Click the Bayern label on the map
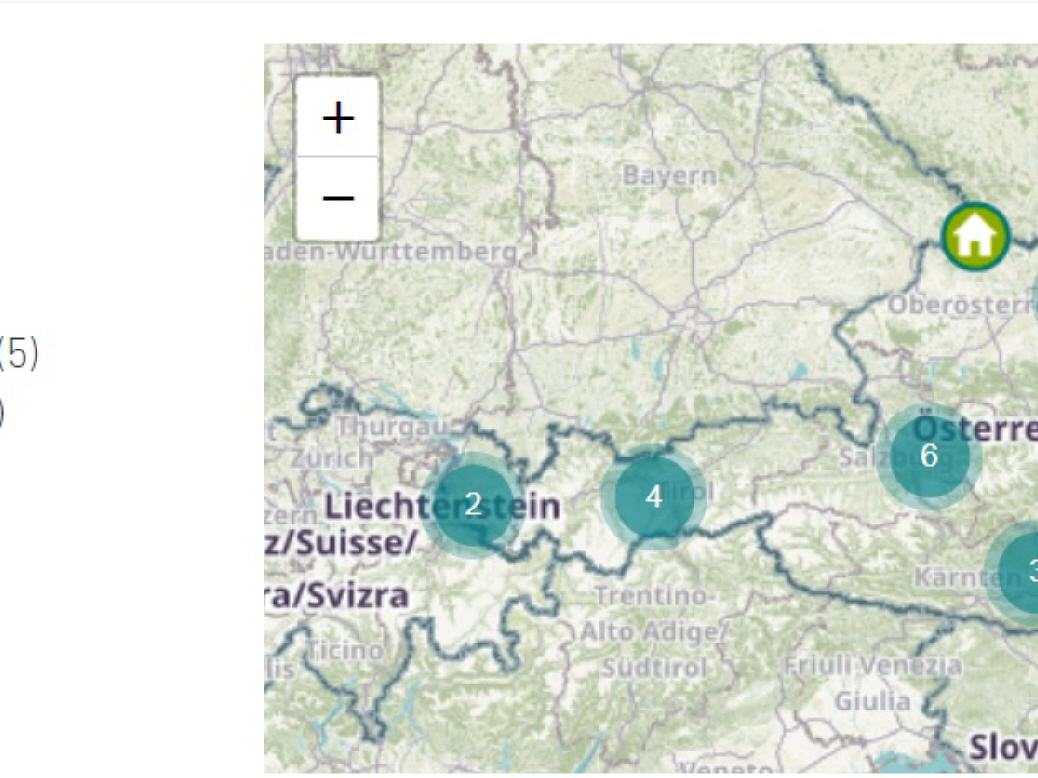The width and height of the screenshot is (1038, 778). pos(670,175)
